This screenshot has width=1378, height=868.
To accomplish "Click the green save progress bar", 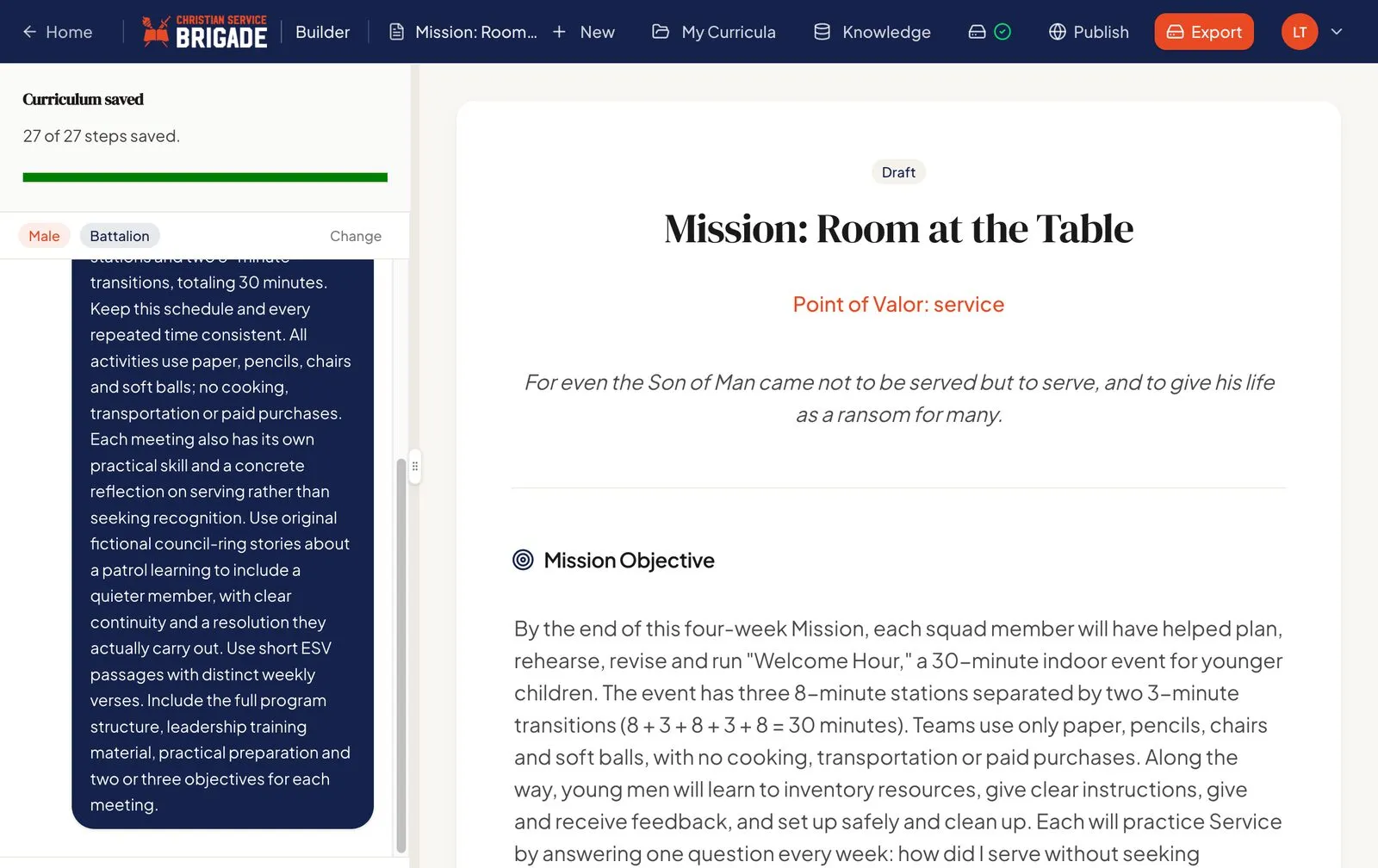I will tap(205, 177).
